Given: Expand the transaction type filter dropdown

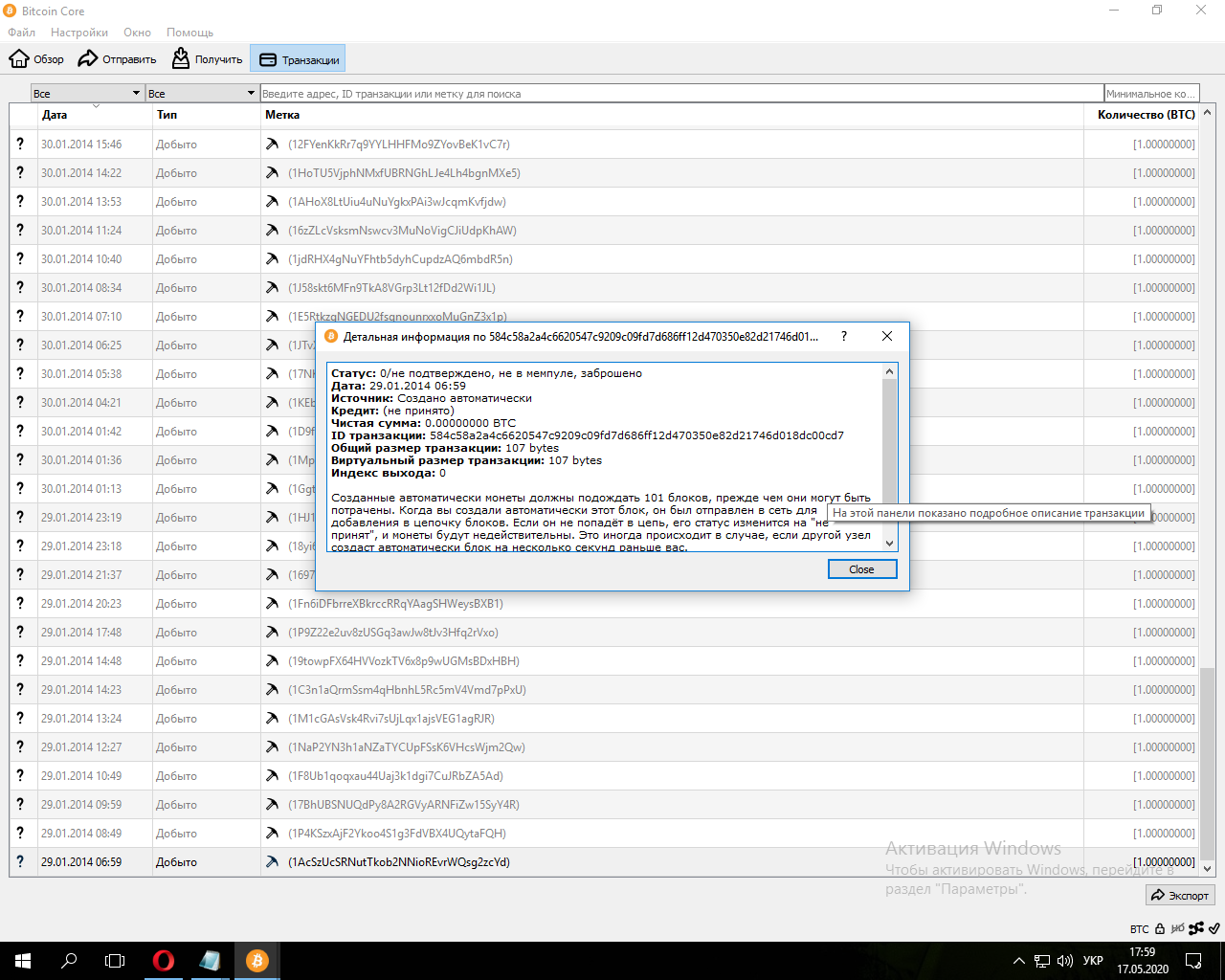Looking at the screenshot, I should pos(202,93).
